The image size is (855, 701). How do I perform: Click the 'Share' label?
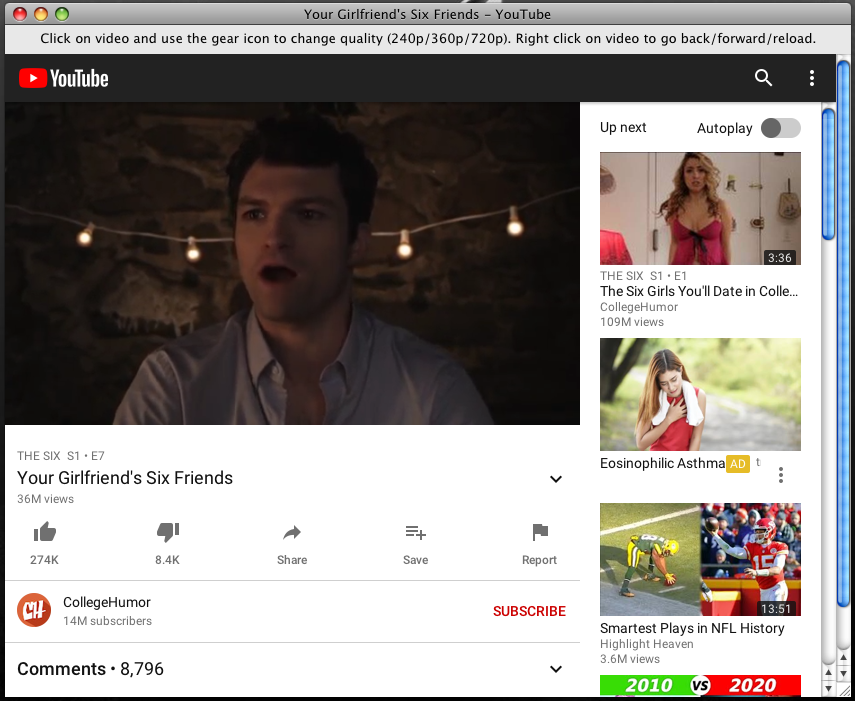pos(292,560)
